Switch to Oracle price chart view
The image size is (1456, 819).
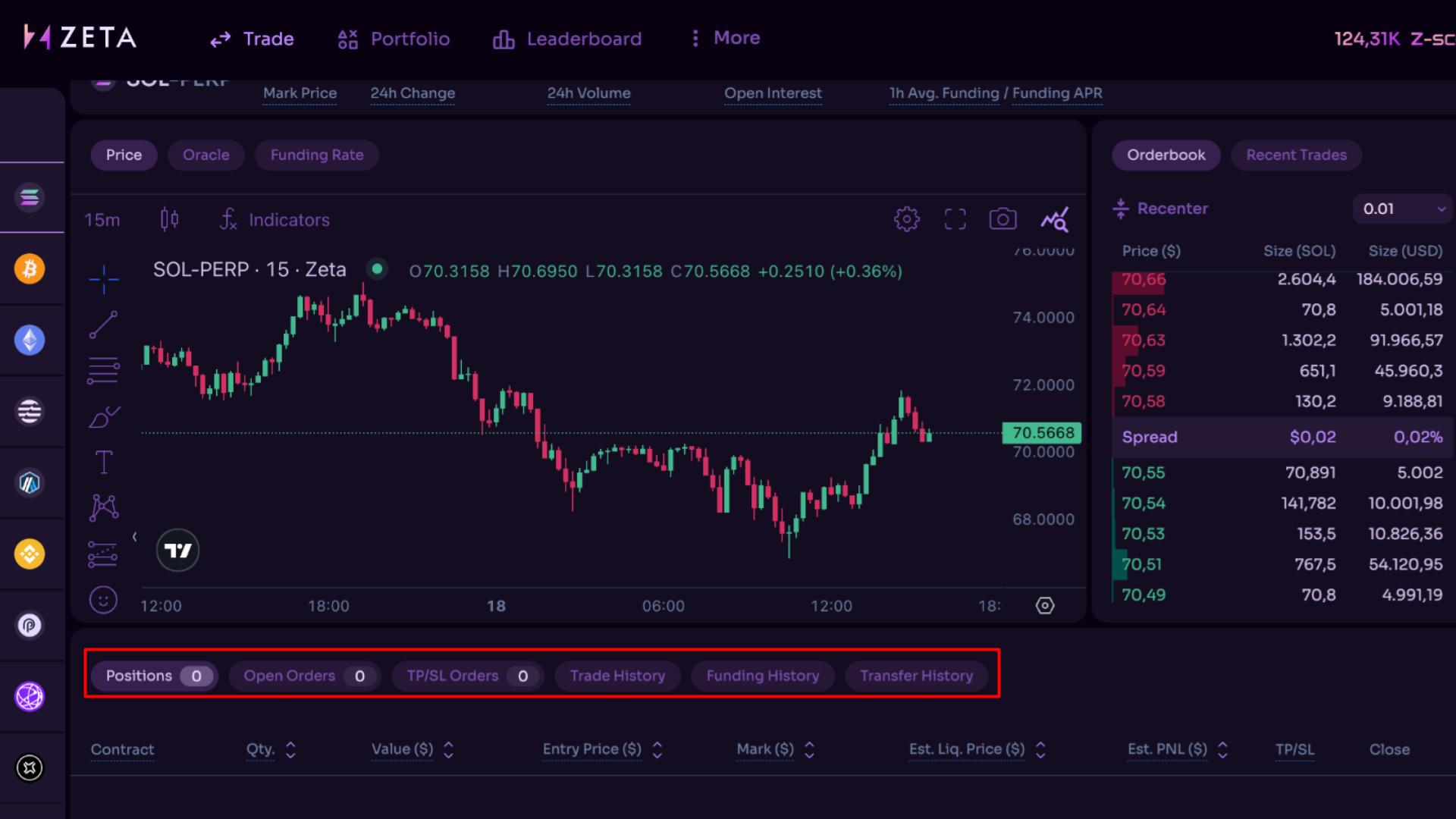pyautogui.click(x=205, y=155)
